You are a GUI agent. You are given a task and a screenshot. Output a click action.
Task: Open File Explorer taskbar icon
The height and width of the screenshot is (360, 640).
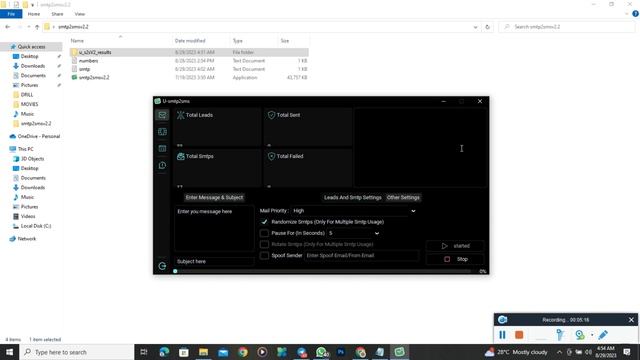click(203, 352)
